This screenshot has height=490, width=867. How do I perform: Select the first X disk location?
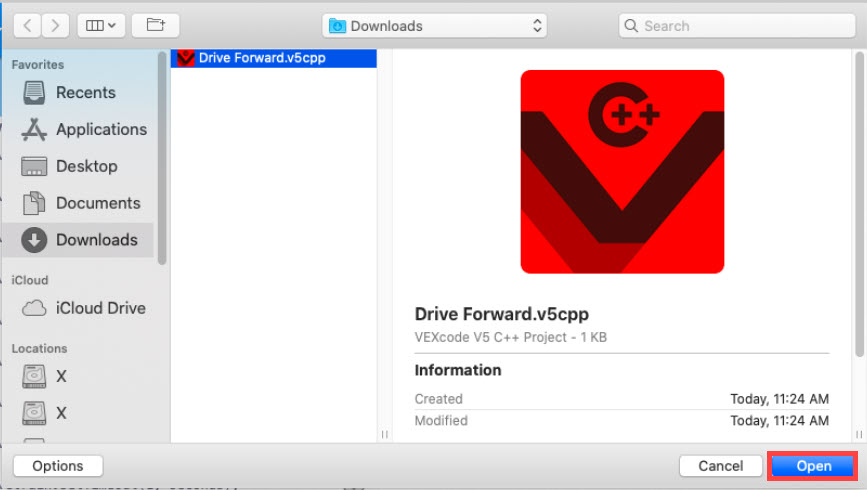click(78, 377)
